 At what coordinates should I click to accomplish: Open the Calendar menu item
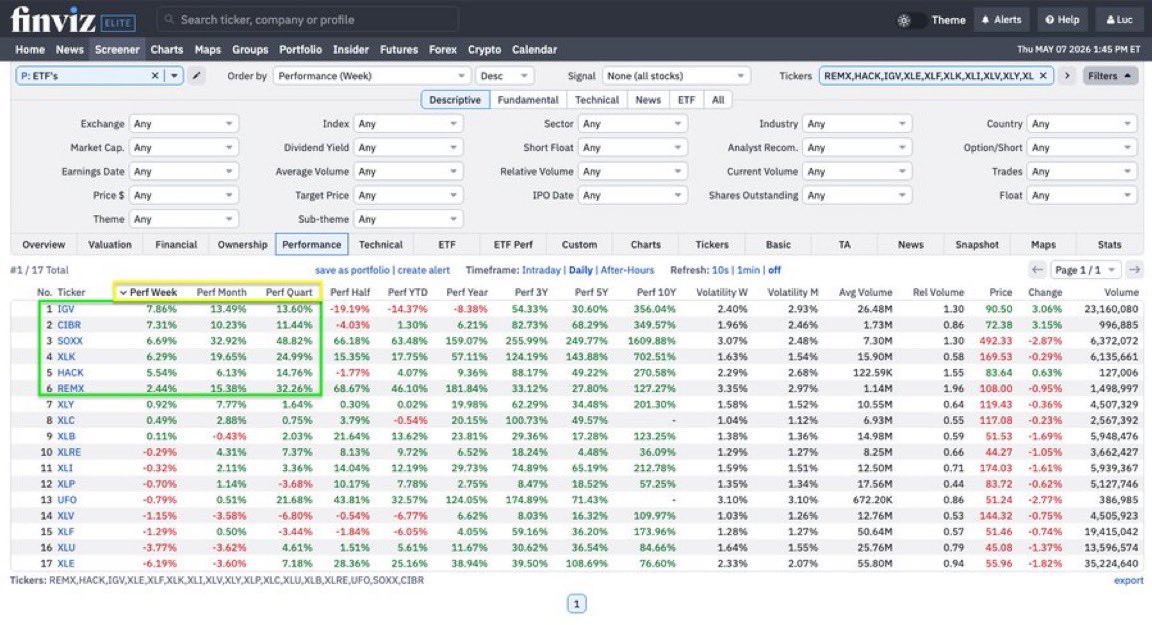pos(534,49)
